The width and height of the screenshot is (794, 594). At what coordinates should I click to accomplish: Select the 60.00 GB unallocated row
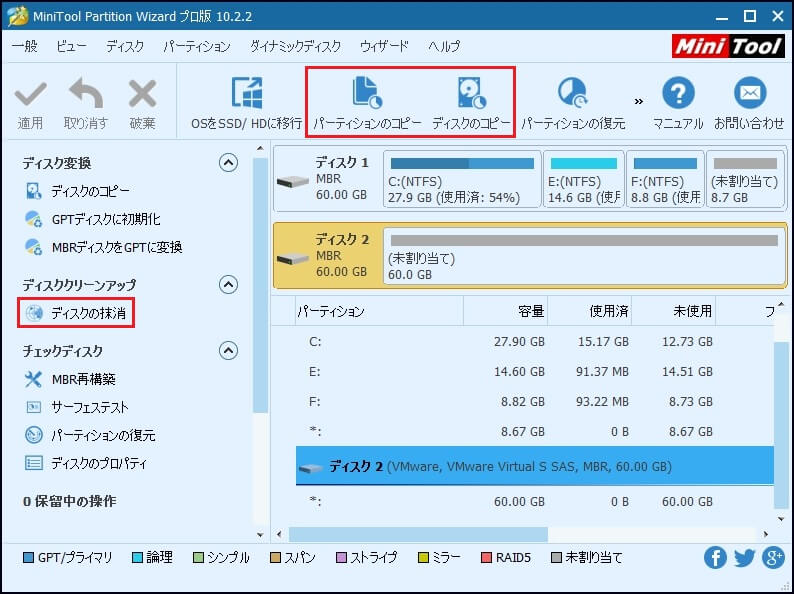(x=535, y=501)
